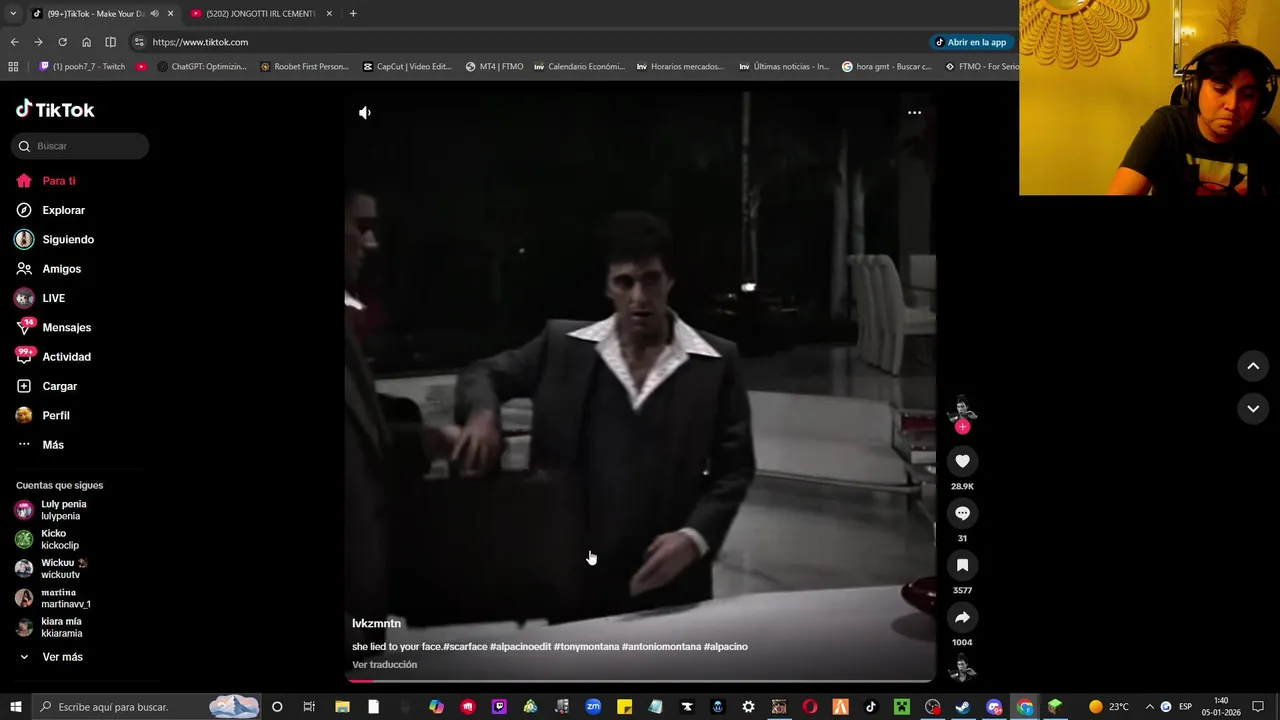Open Steam from the taskbar

coord(963,707)
